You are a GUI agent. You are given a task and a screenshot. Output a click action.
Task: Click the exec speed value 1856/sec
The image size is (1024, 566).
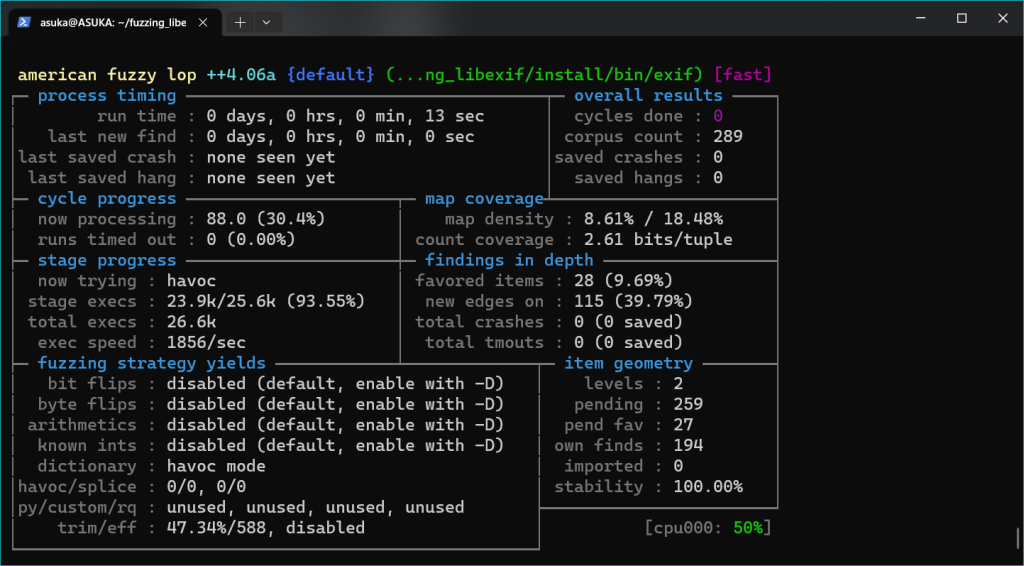click(206, 342)
